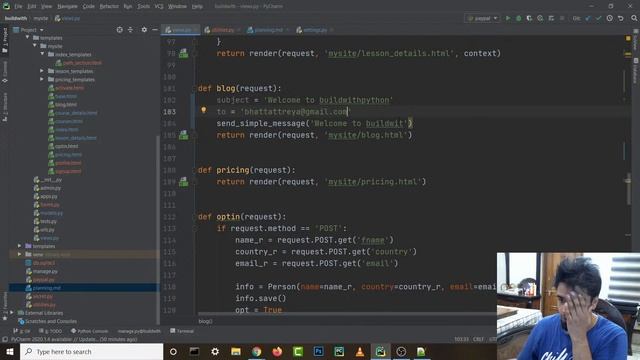Open the Git tool window at bottom

(x=22, y=331)
